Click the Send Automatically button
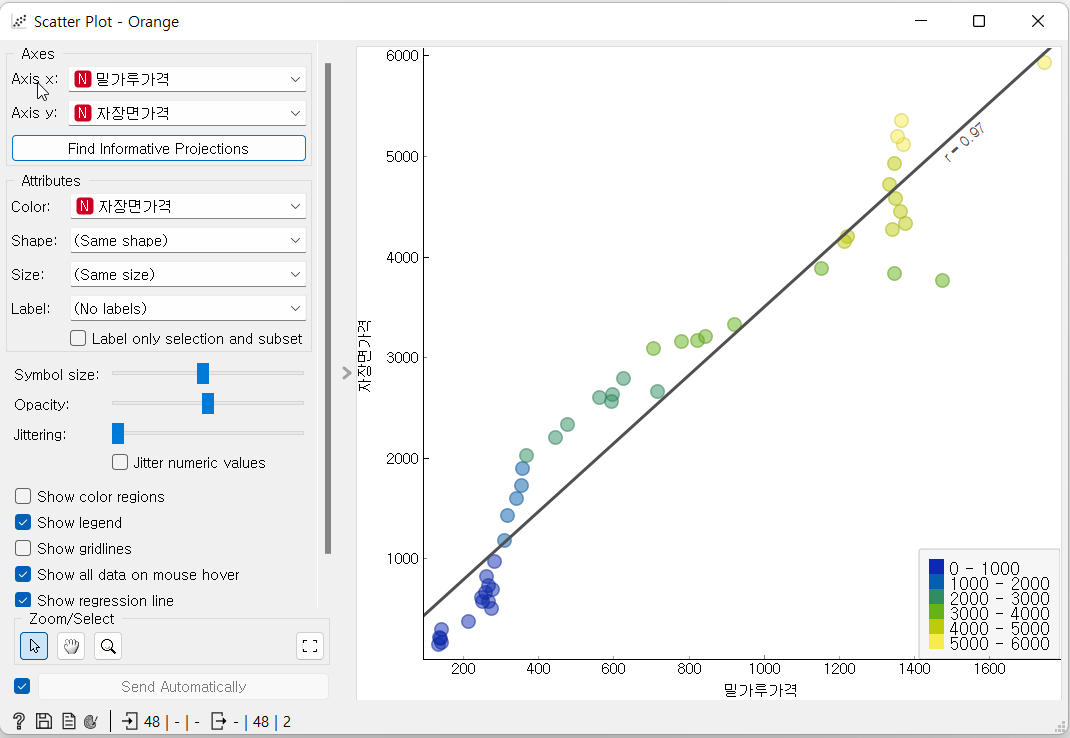Screen dimensions: 1070x738 click(184, 686)
